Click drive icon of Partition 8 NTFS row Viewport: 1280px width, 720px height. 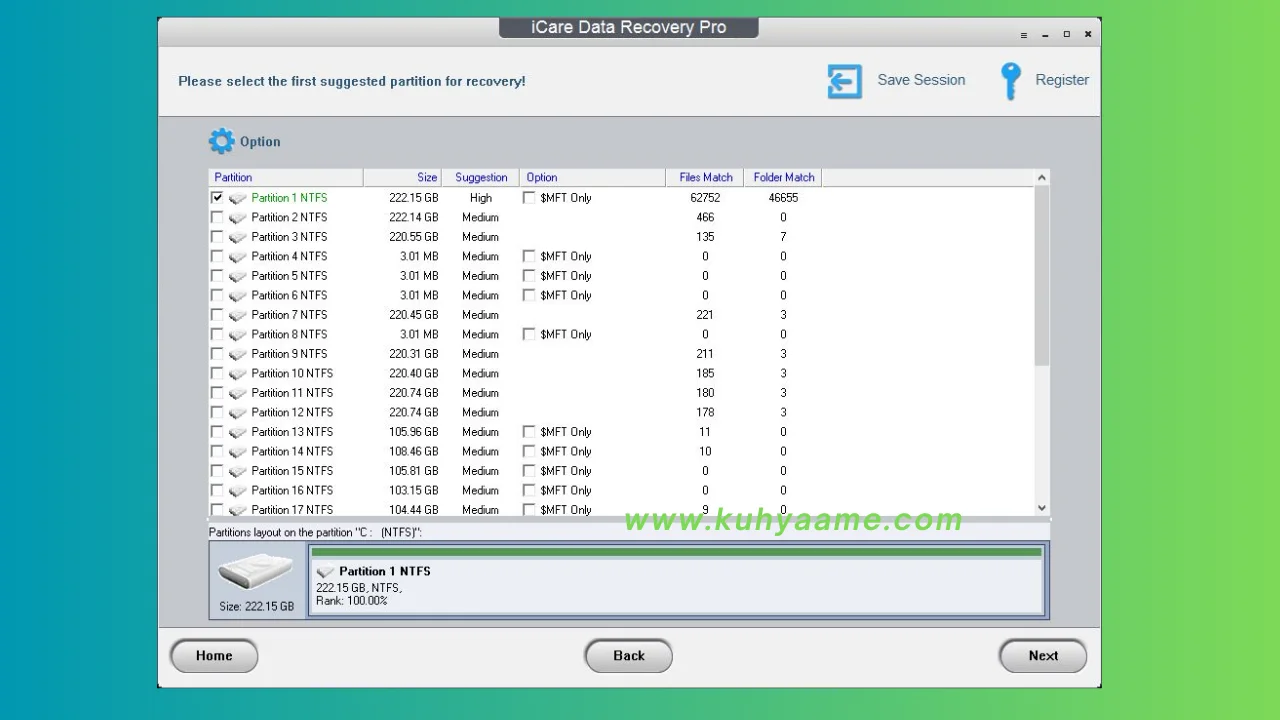coord(237,335)
